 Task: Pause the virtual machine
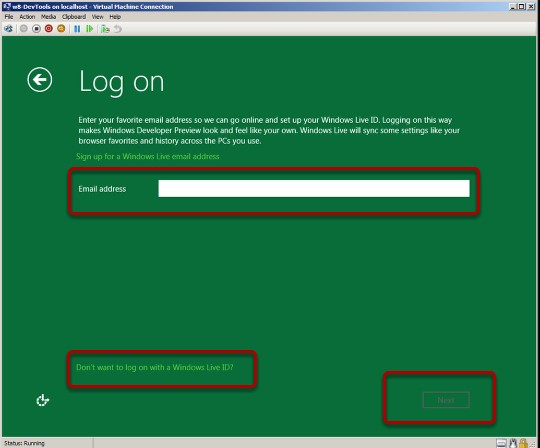77,29
